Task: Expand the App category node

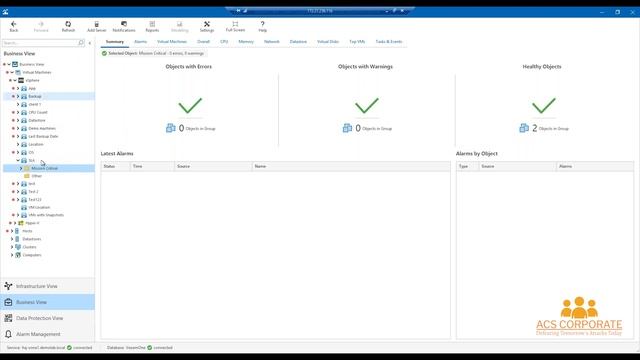Action: click(18, 89)
